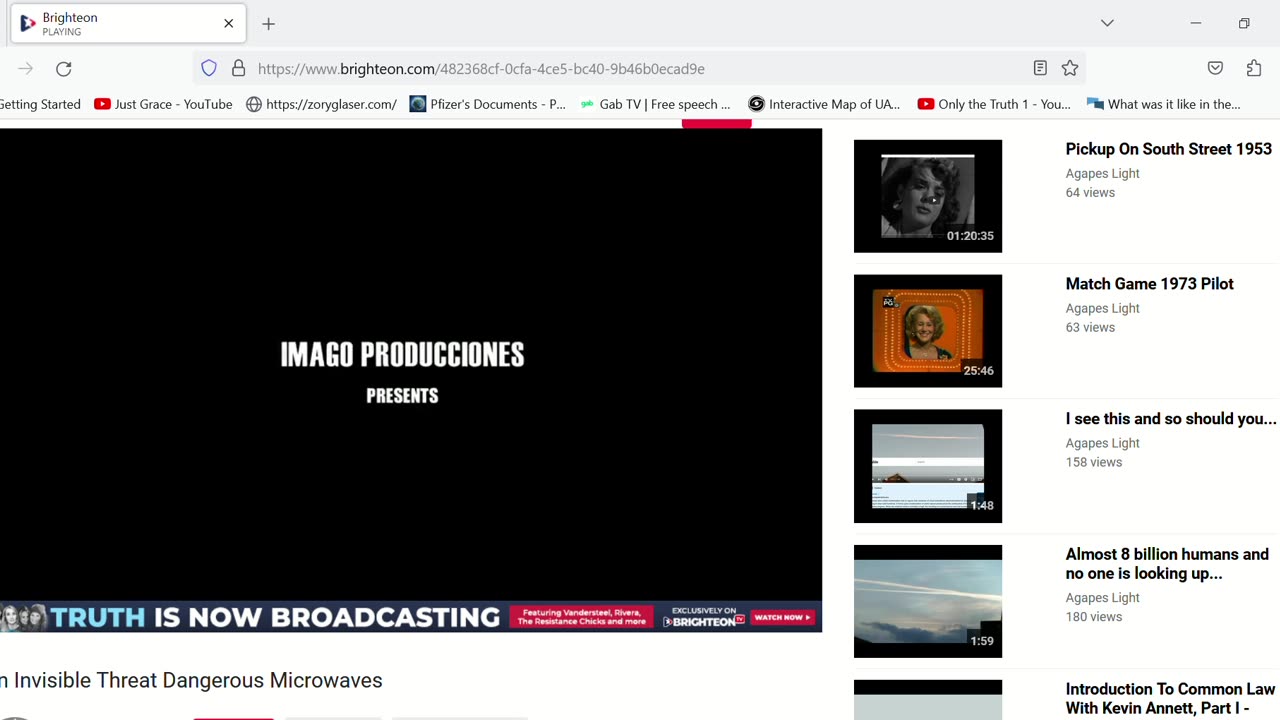This screenshot has height=720, width=1280.
Task: Open Agapes Light under Pickup On South Street
Action: pos(1102,173)
